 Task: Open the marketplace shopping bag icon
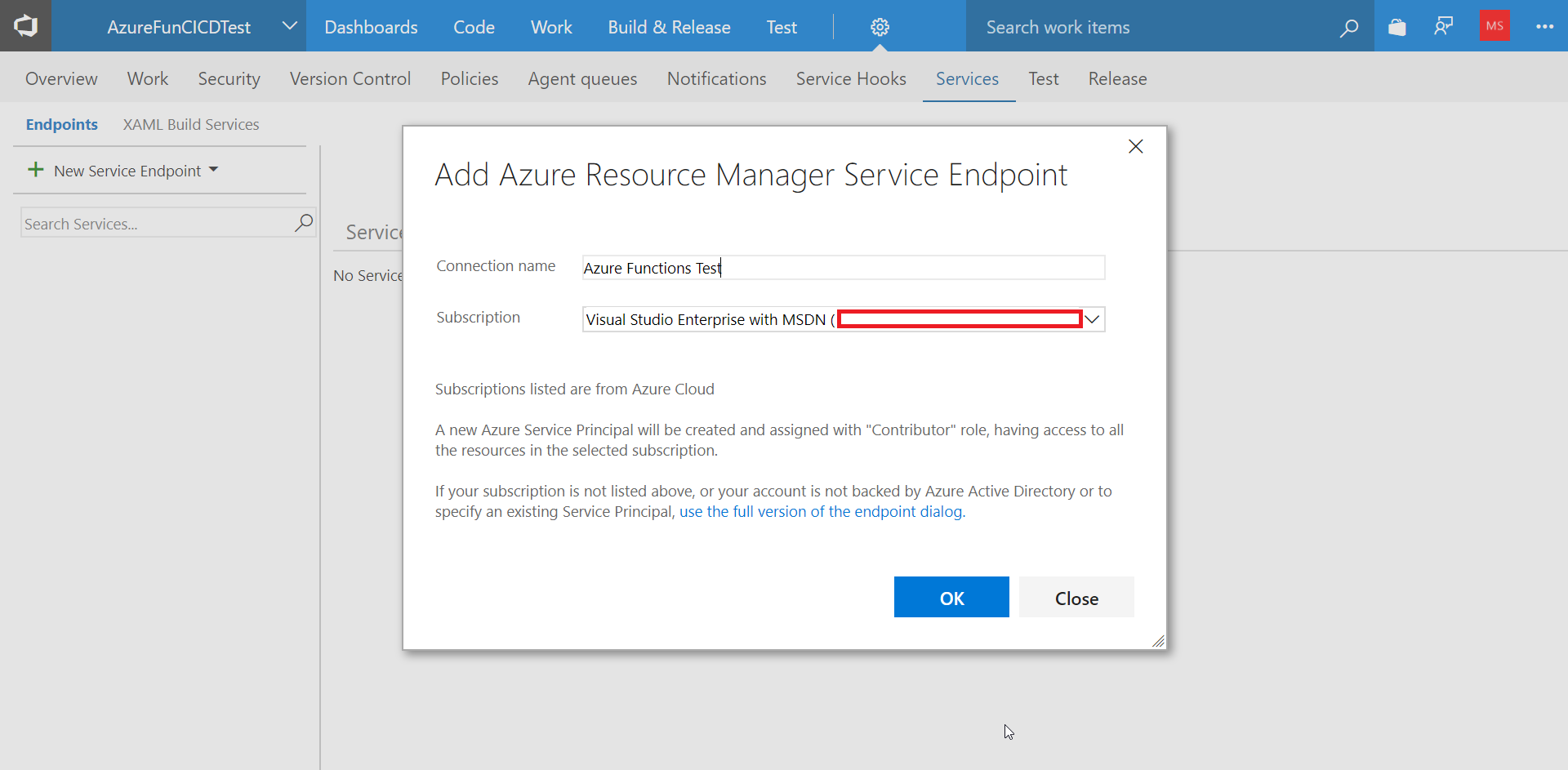[1397, 27]
